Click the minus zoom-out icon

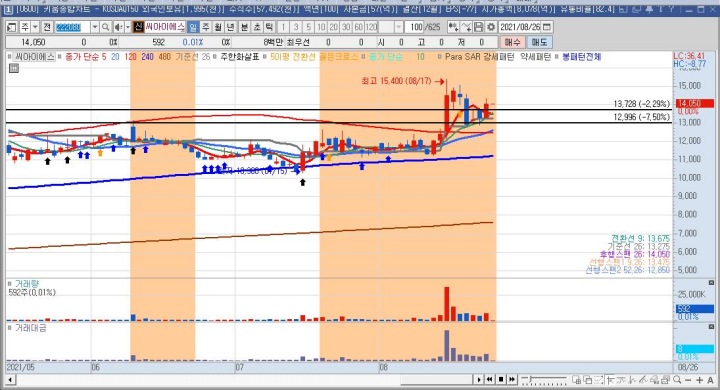point(688,380)
